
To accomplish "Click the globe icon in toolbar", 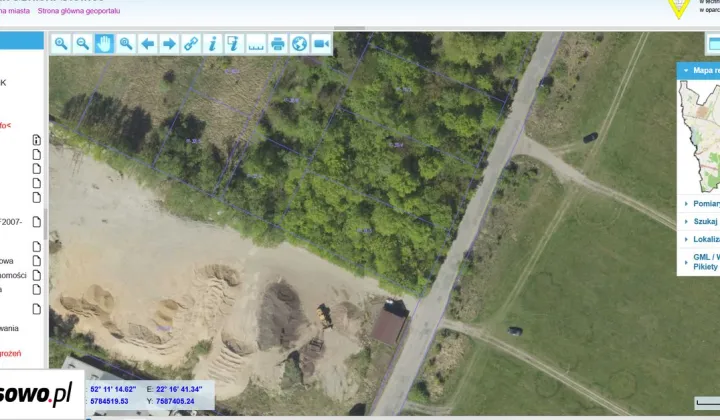I will pos(299,44).
